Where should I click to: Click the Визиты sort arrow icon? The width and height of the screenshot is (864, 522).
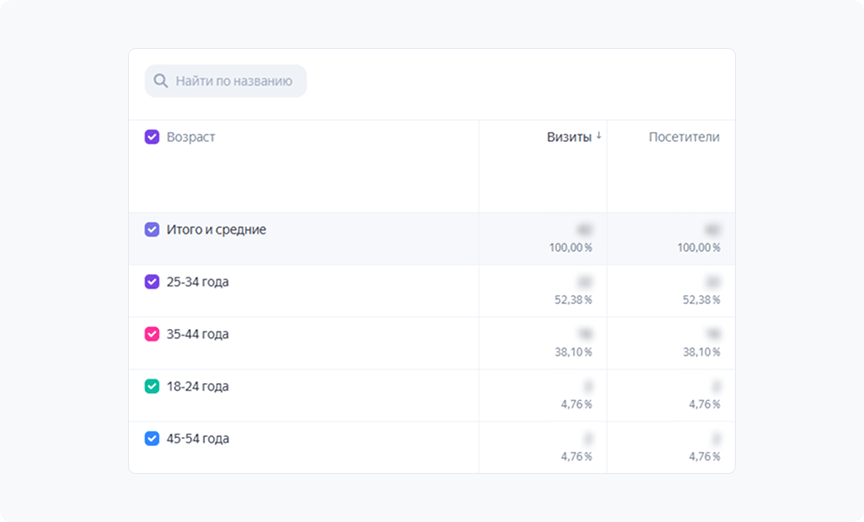599,136
